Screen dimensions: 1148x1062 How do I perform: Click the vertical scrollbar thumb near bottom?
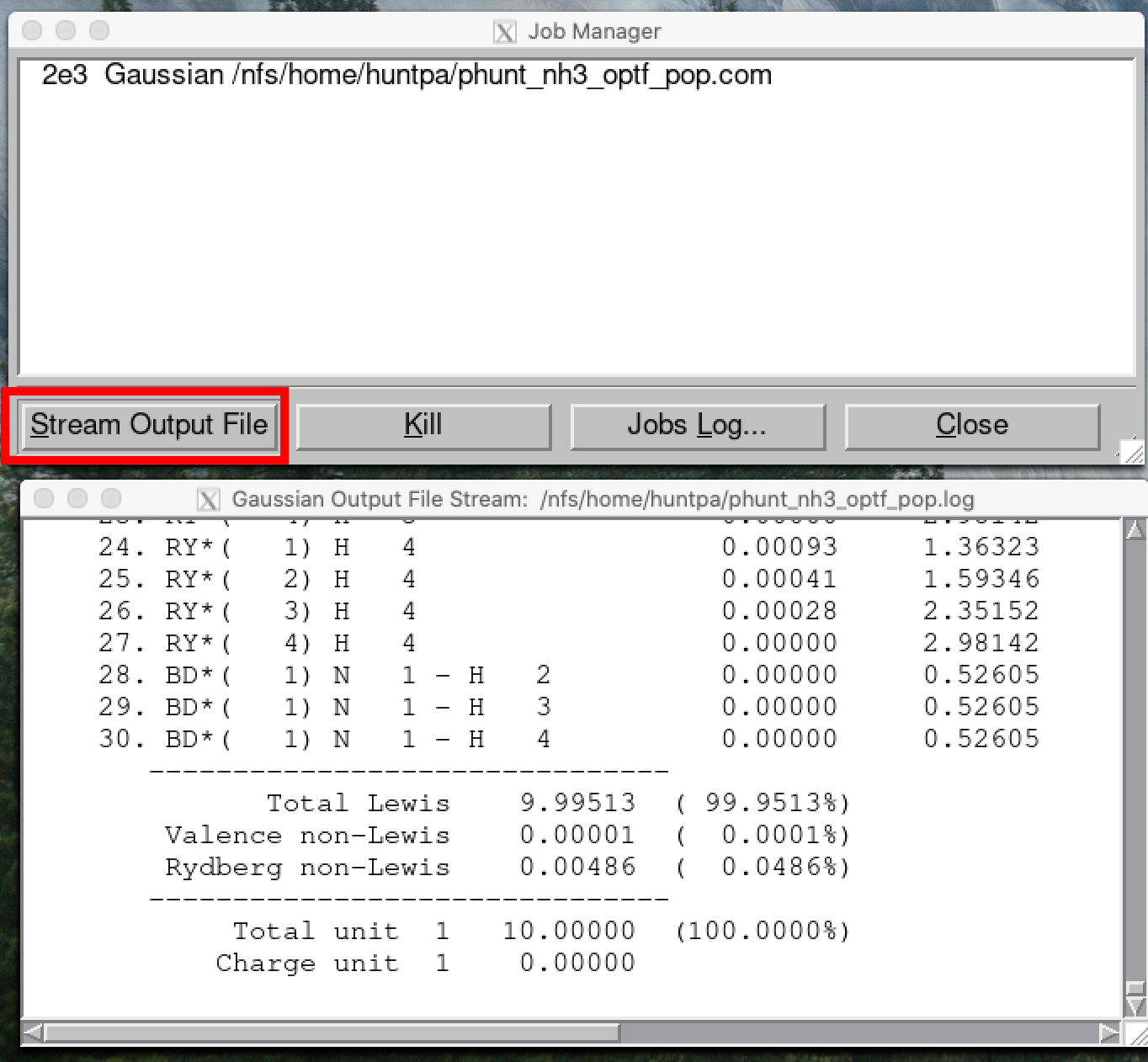click(x=1135, y=988)
